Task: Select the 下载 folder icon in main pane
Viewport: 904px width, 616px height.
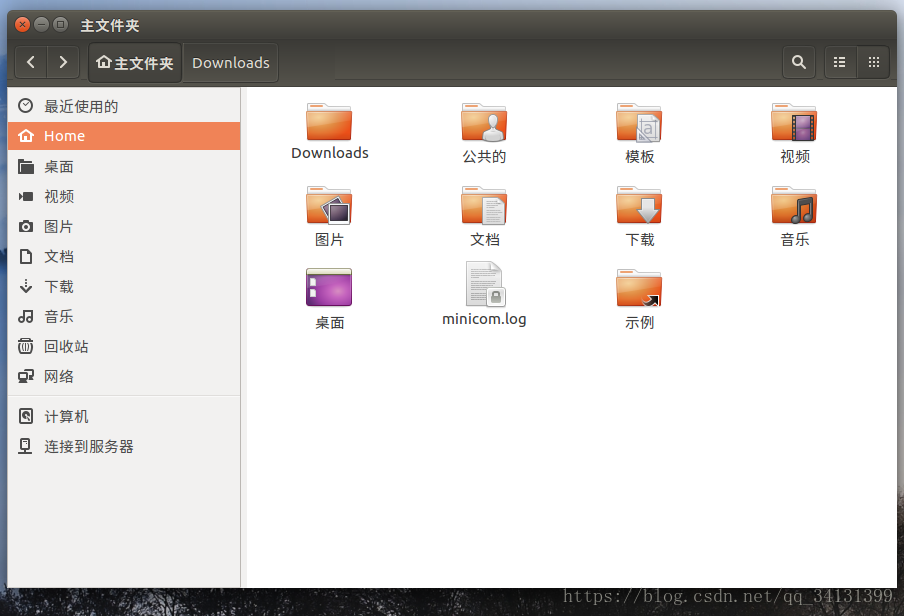Action: coord(639,205)
